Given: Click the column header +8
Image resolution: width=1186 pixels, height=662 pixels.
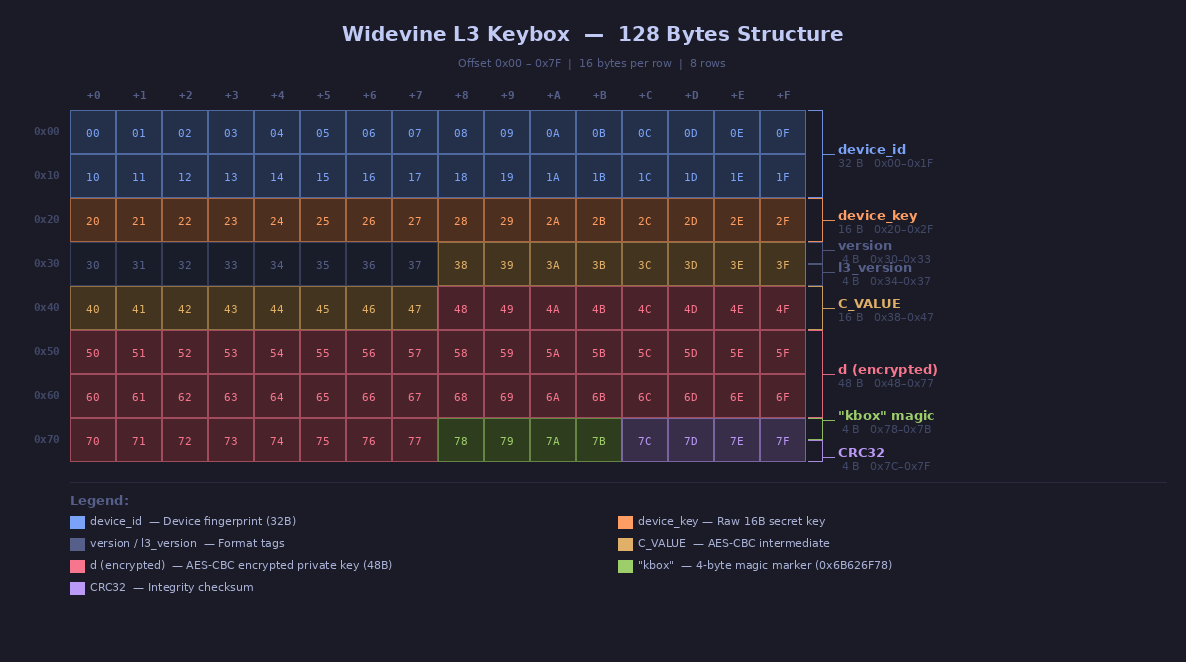Looking at the screenshot, I should coord(461,95).
